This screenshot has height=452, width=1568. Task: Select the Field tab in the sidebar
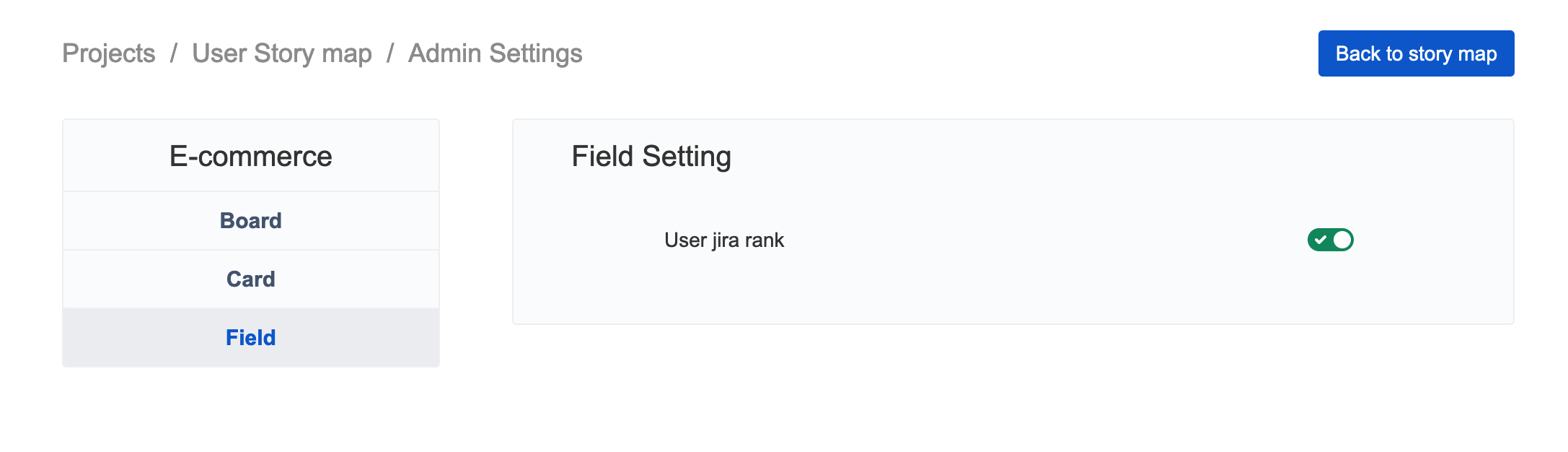point(250,338)
